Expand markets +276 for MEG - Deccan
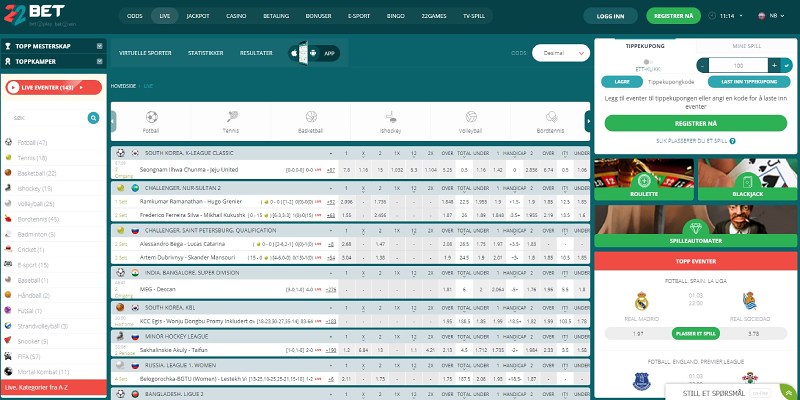Screen dimensions: 800x400 (x=330, y=289)
